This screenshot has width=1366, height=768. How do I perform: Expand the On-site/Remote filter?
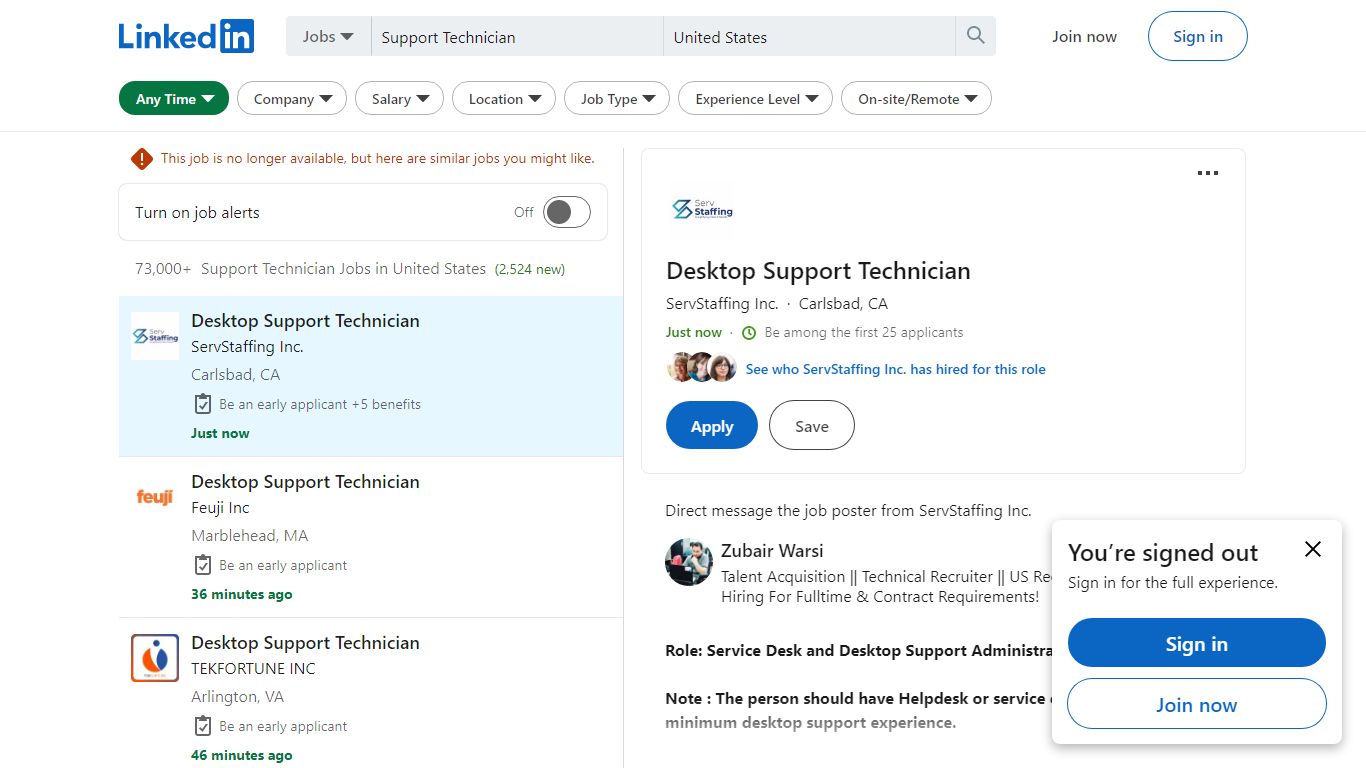[916, 99]
